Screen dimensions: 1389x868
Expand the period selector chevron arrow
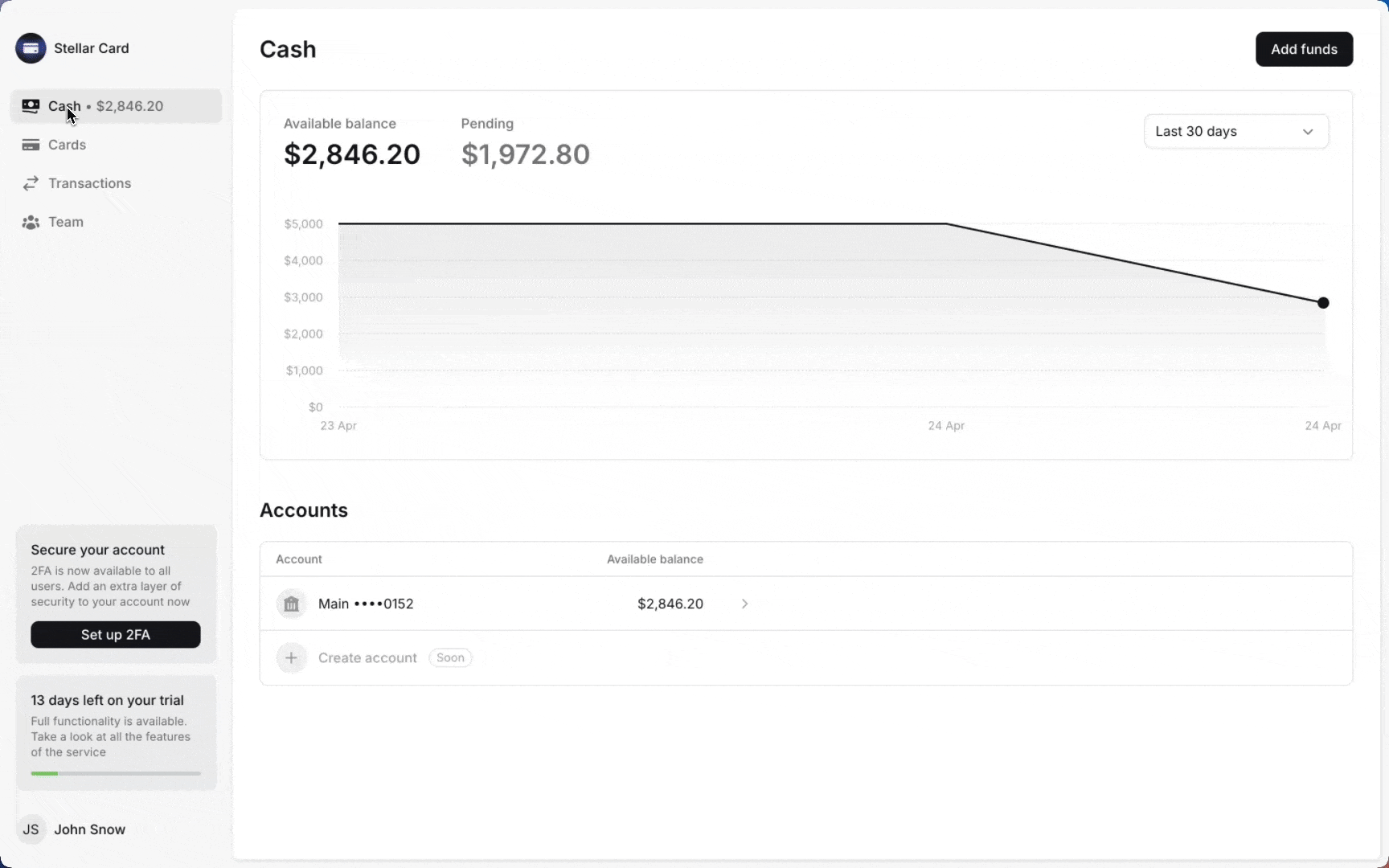click(1308, 132)
